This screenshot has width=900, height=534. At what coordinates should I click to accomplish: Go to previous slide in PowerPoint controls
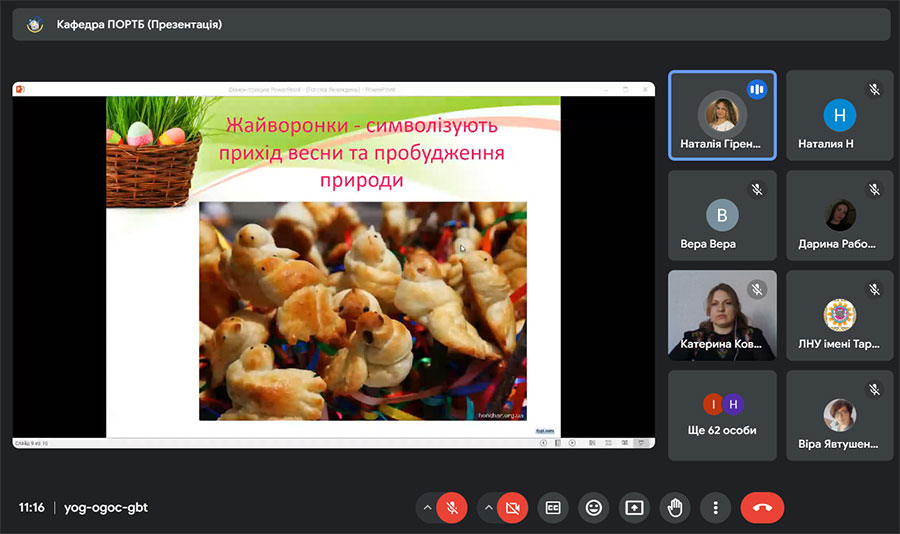pos(544,442)
